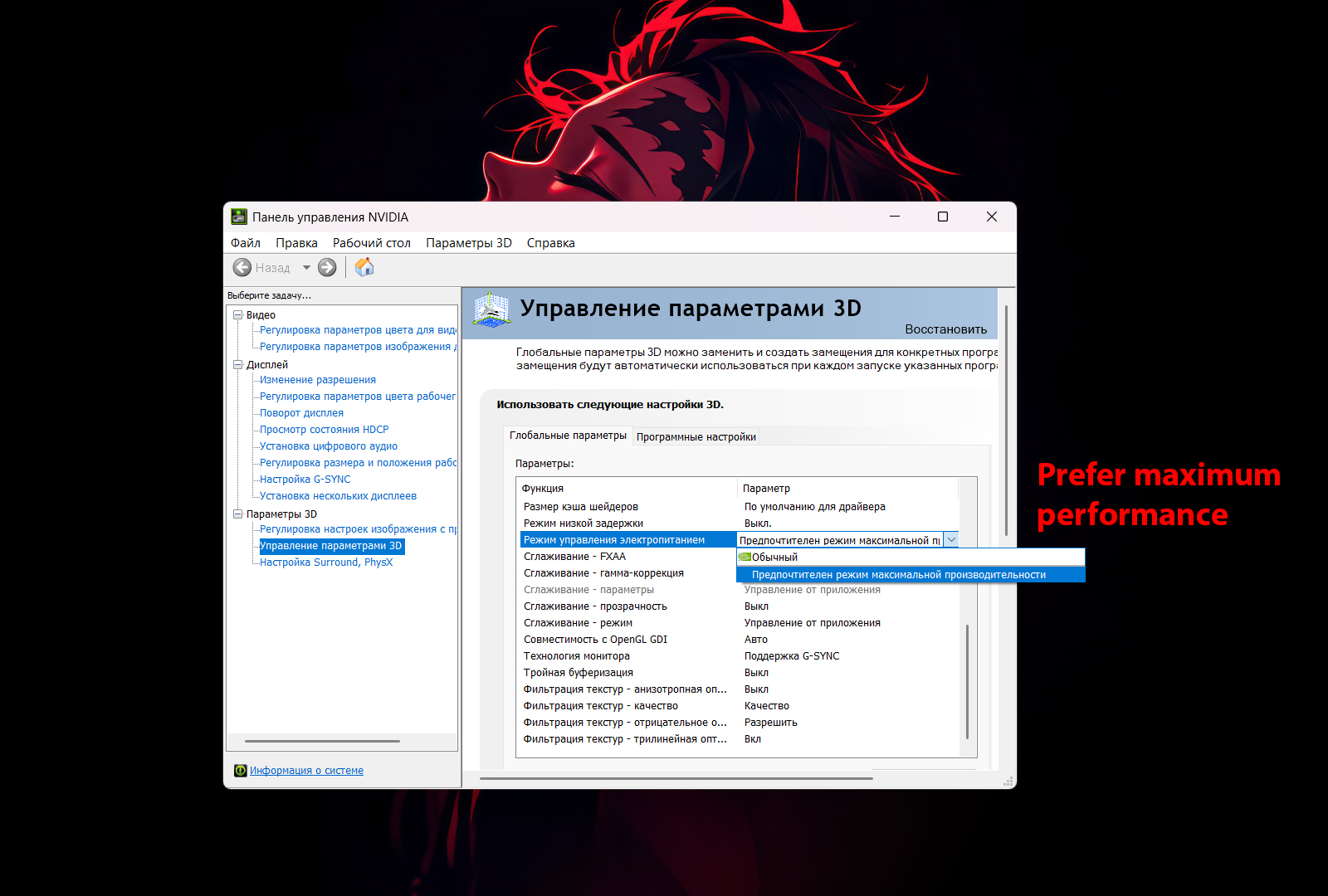Open the back history dropdown arrow
Image resolution: width=1328 pixels, height=896 pixels.
306,267
